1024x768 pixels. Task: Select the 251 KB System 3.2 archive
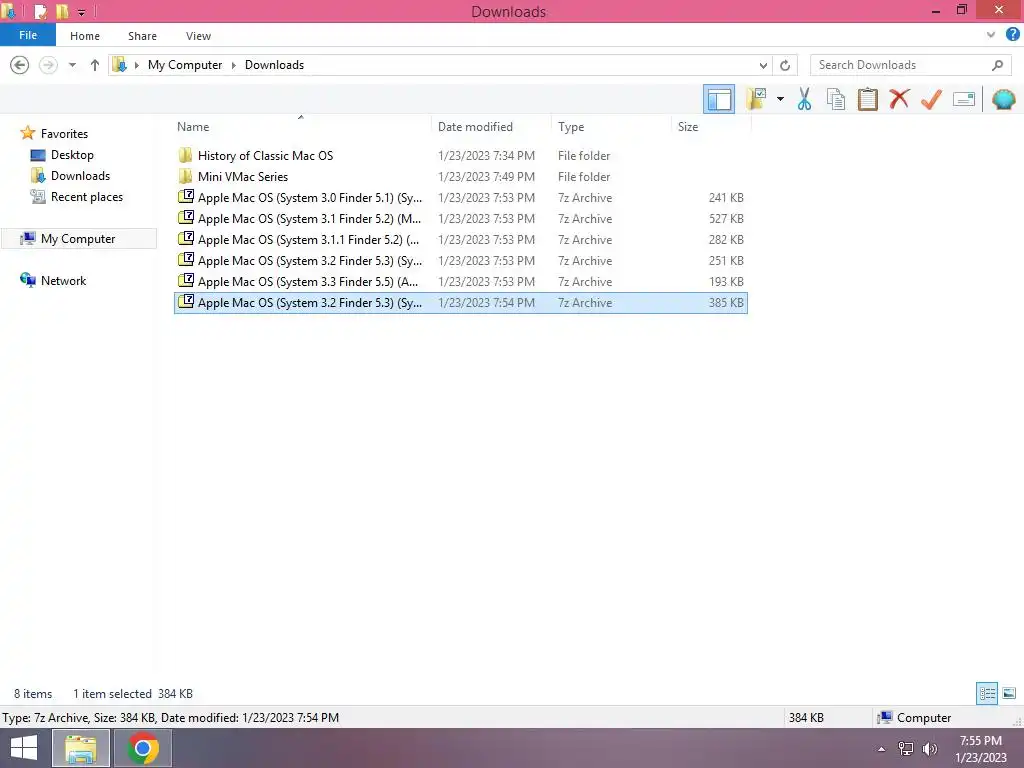pos(460,261)
